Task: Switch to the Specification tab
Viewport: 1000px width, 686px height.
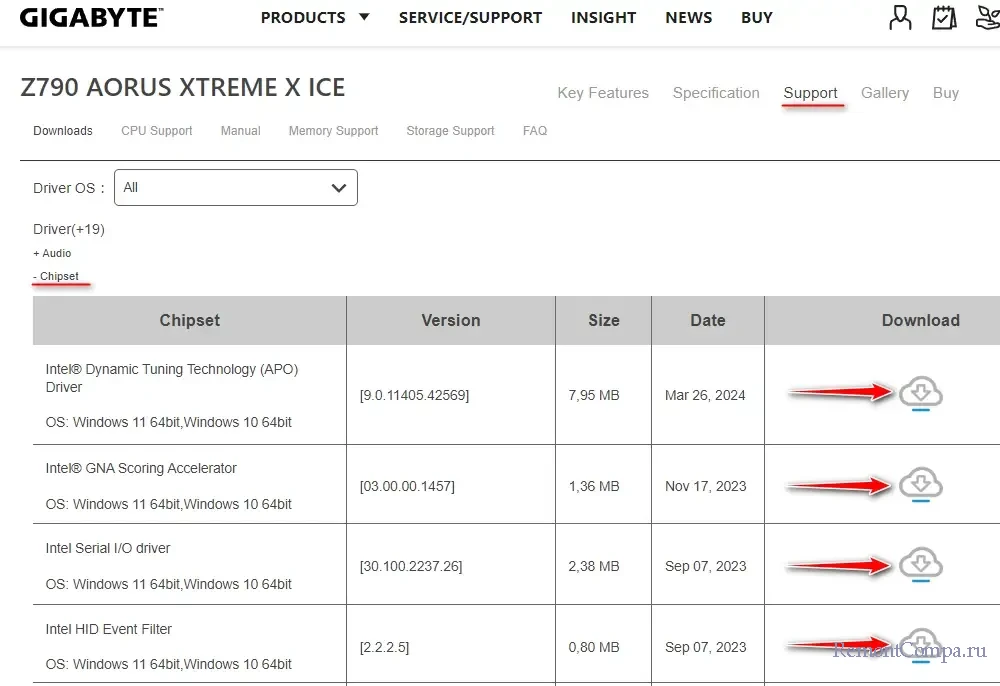Action: [716, 93]
